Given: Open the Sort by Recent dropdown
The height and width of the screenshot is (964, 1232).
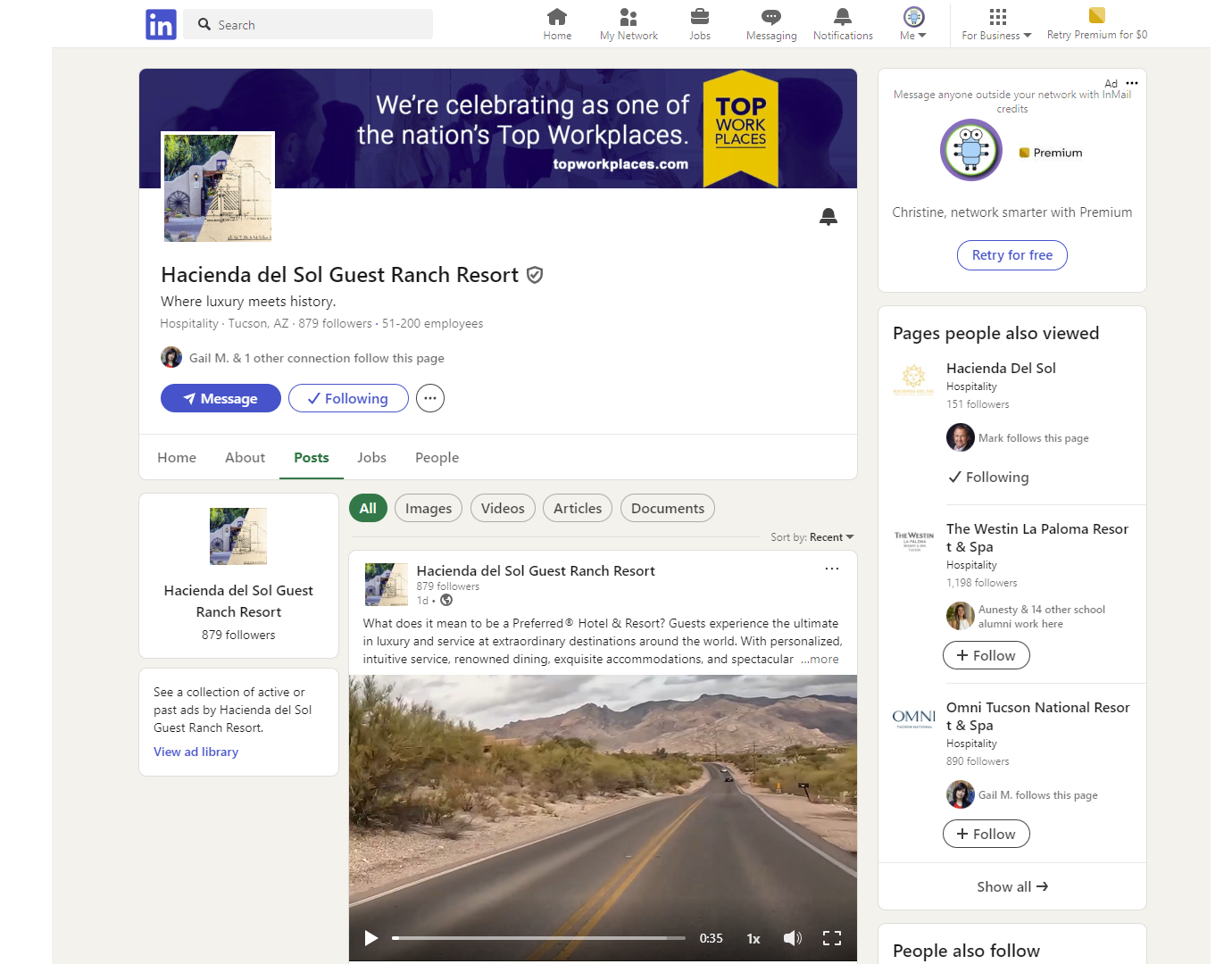Looking at the screenshot, I should pos(812,537).
